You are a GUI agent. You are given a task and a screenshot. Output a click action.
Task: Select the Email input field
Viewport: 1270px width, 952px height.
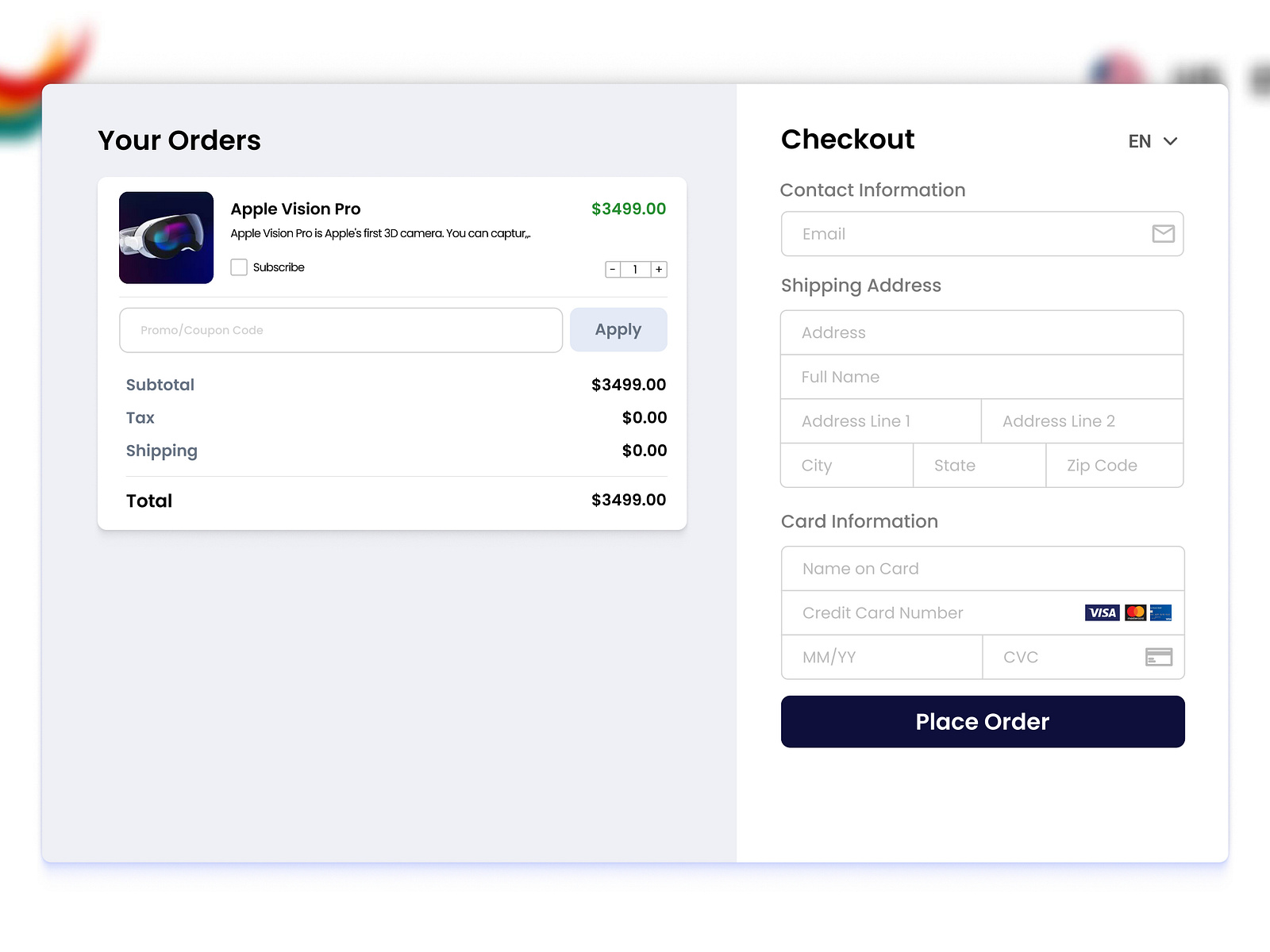952,233
